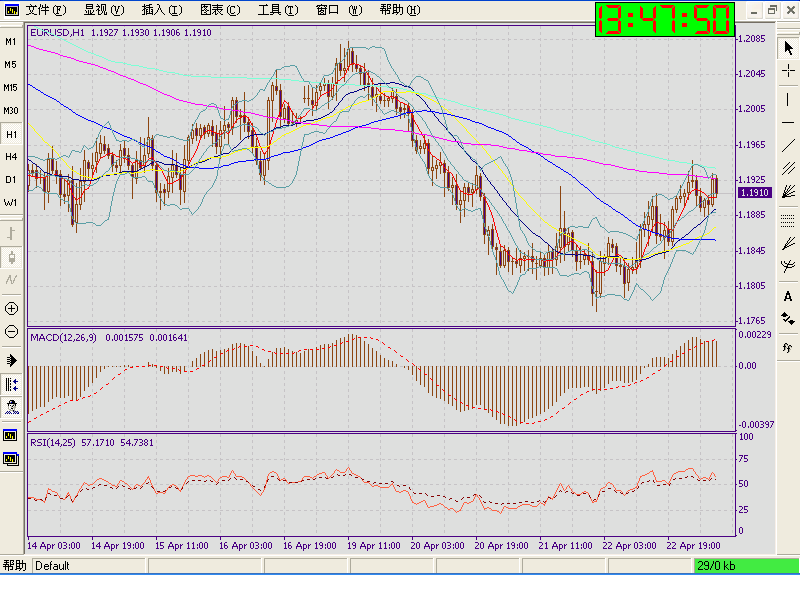This screenshot has height=600, width=800.
Task: Toggle the chart shift icon with blue arrows
Action: (x=11, y=384)
